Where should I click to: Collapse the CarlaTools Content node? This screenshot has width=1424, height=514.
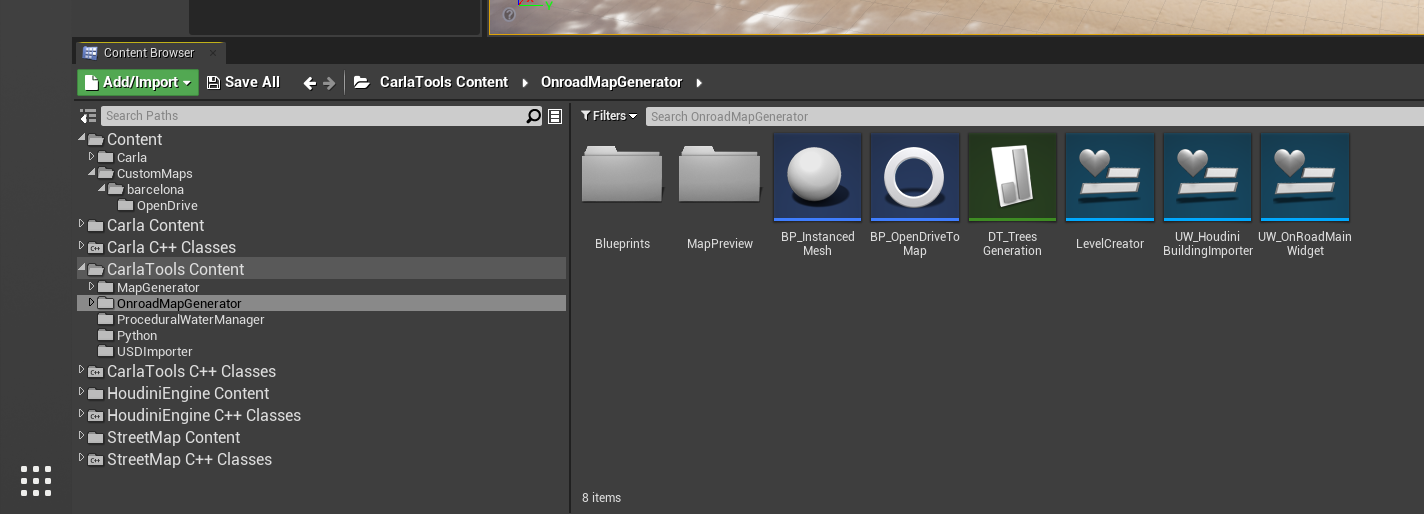pyautogui.click(x=82, y=269)
